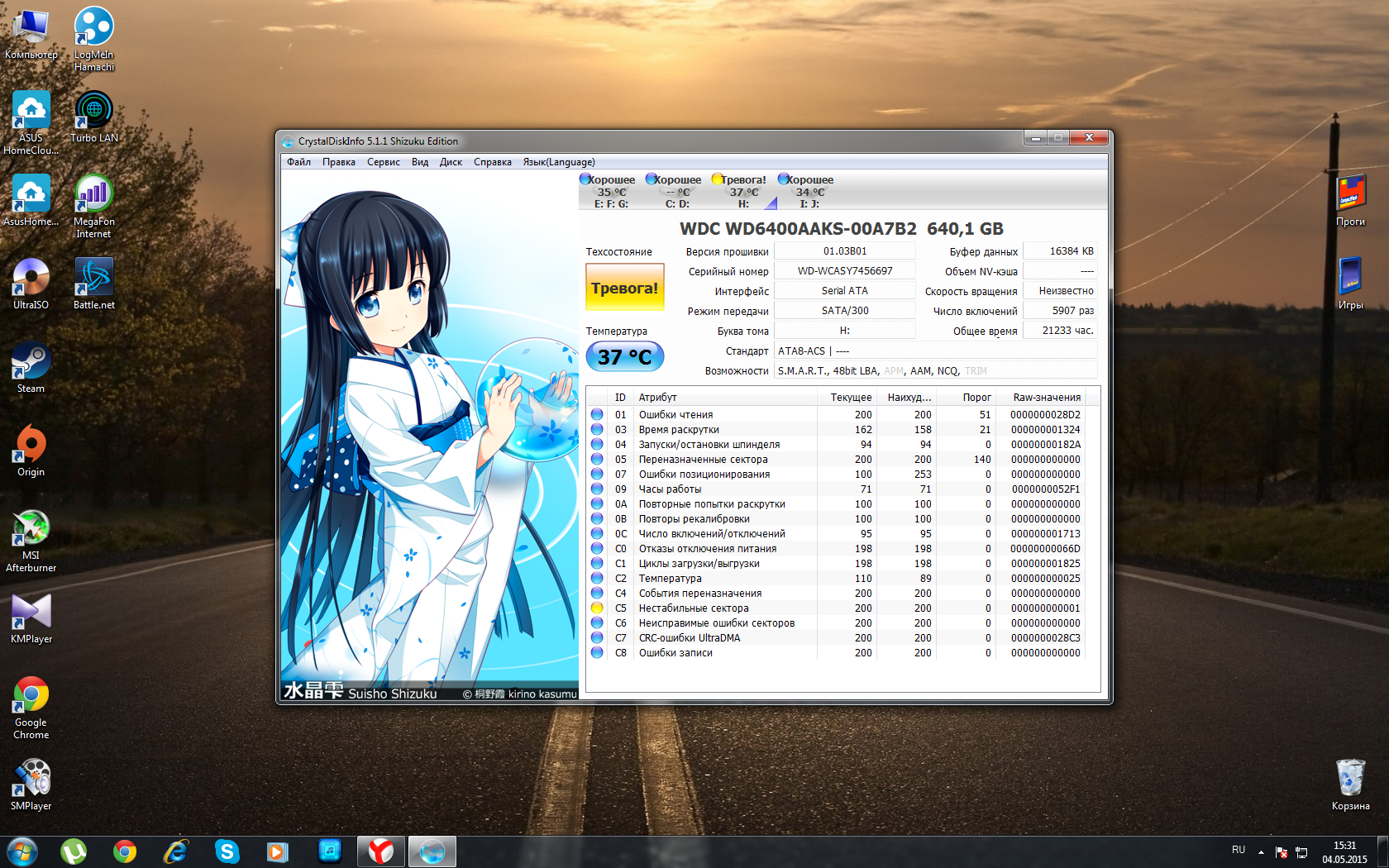The image size is (1389, 868).
Task: Open the Правка menu
Action: pos(339,162)
